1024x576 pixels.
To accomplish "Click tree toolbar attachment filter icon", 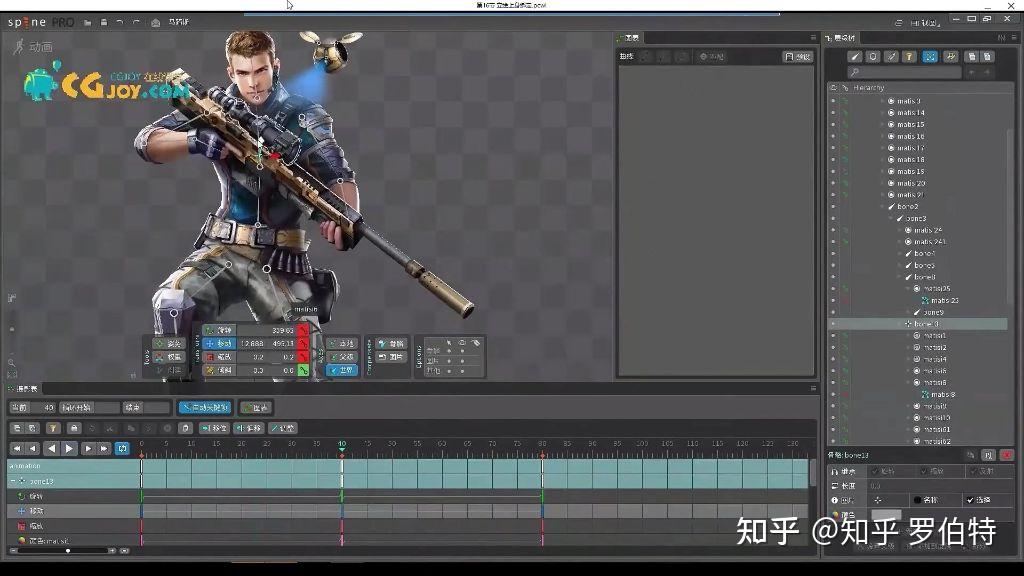I will click(891, 57).
